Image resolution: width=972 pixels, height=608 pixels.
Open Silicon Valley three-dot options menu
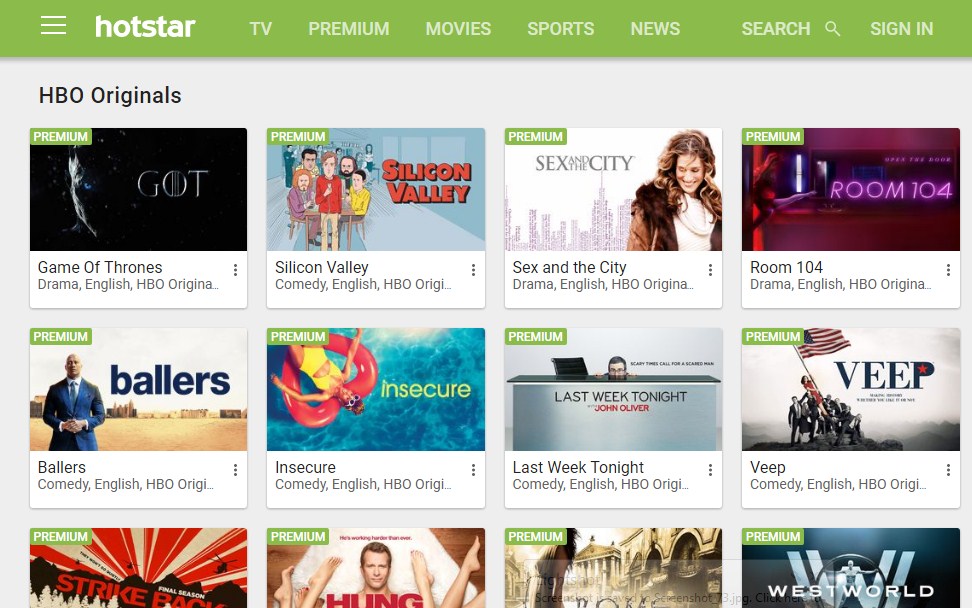pos(473,270)
